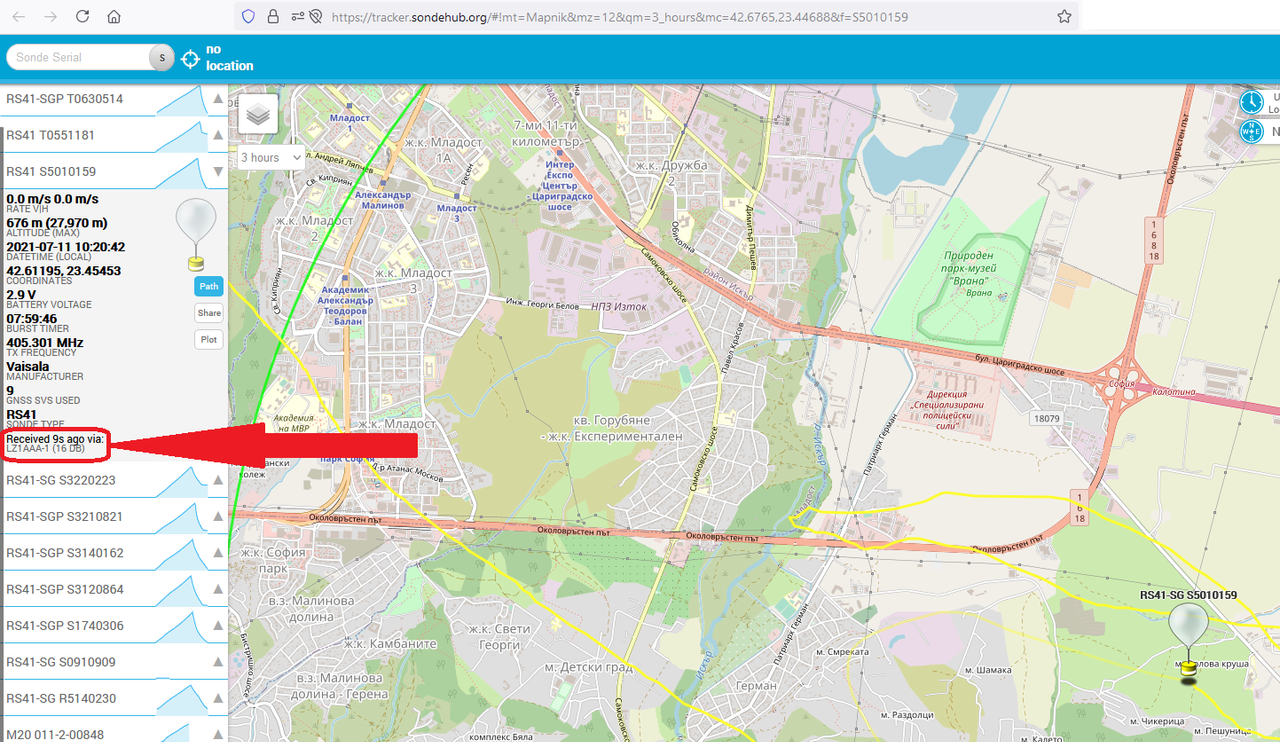The width and height of the screenshot is (1280, 742).
Task: Expand the RS41-SGP S3210821 entry
Action: click(x=217, y=517)
